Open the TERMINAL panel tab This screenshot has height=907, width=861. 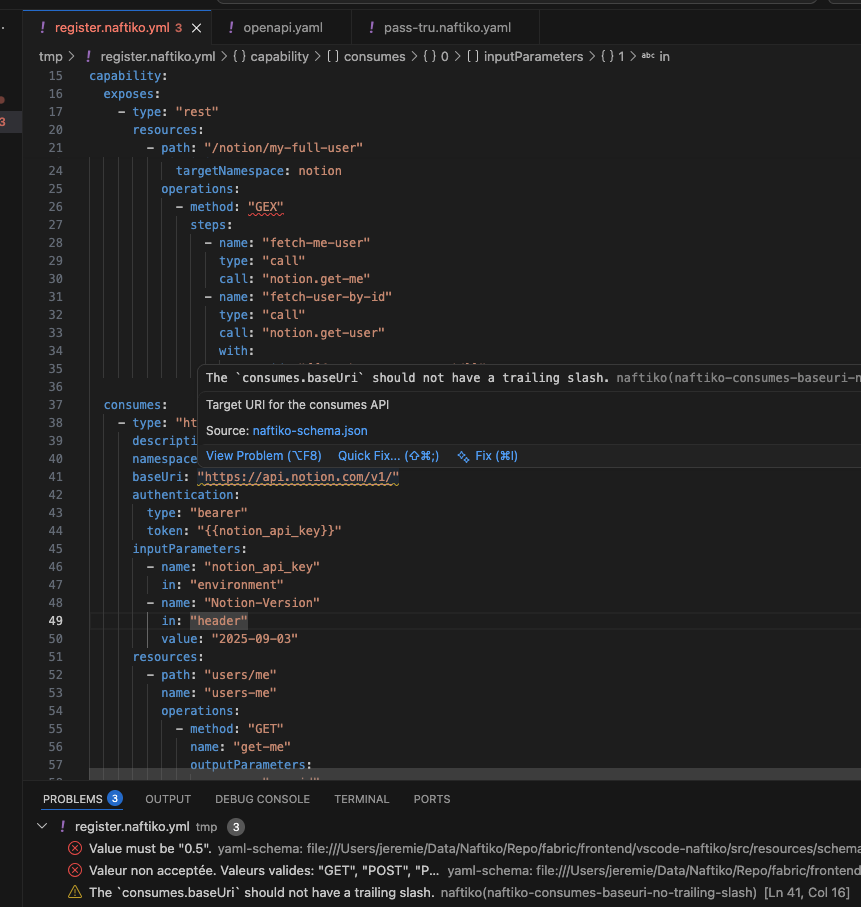coord(361,798)
